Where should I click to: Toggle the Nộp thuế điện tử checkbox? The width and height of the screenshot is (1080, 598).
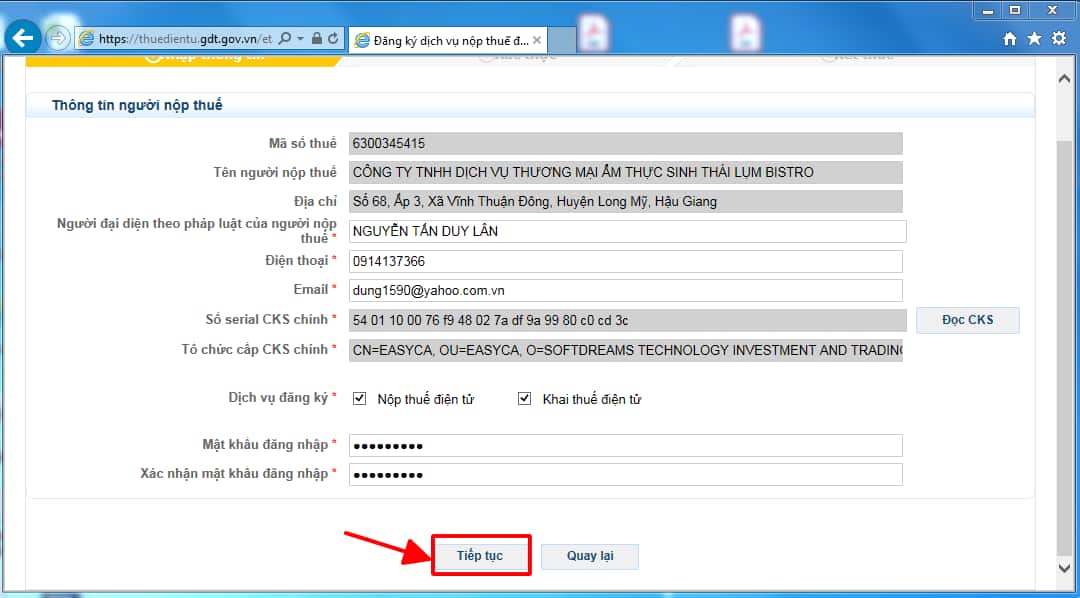(x=360, y=399)
